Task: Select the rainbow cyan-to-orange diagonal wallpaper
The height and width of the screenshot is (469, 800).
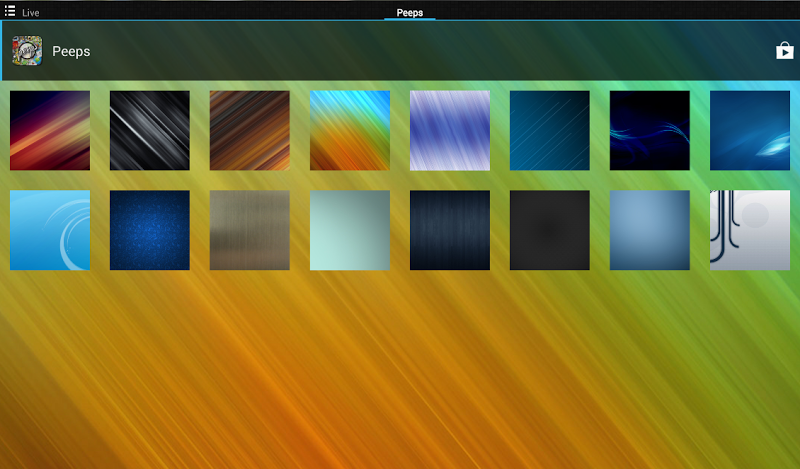Action: click(350, 131)
